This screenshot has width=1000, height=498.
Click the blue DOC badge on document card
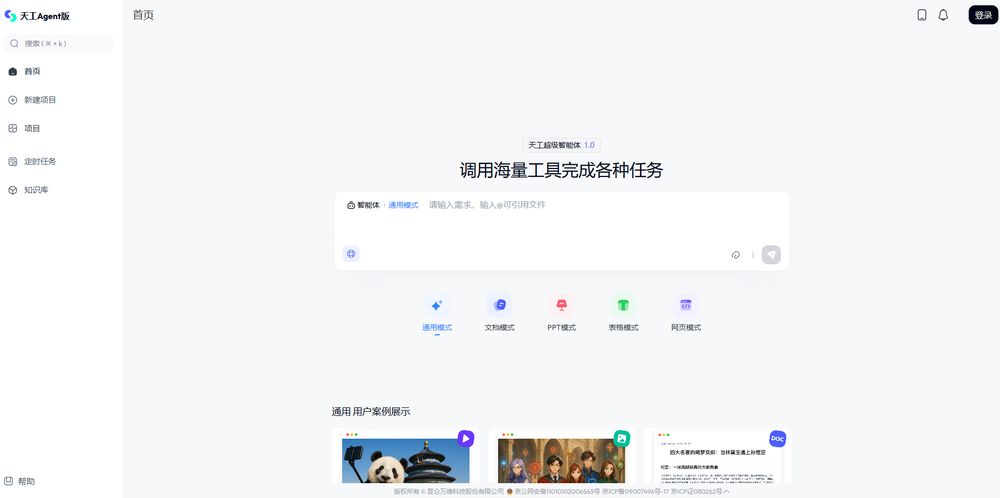coord(777,439)
